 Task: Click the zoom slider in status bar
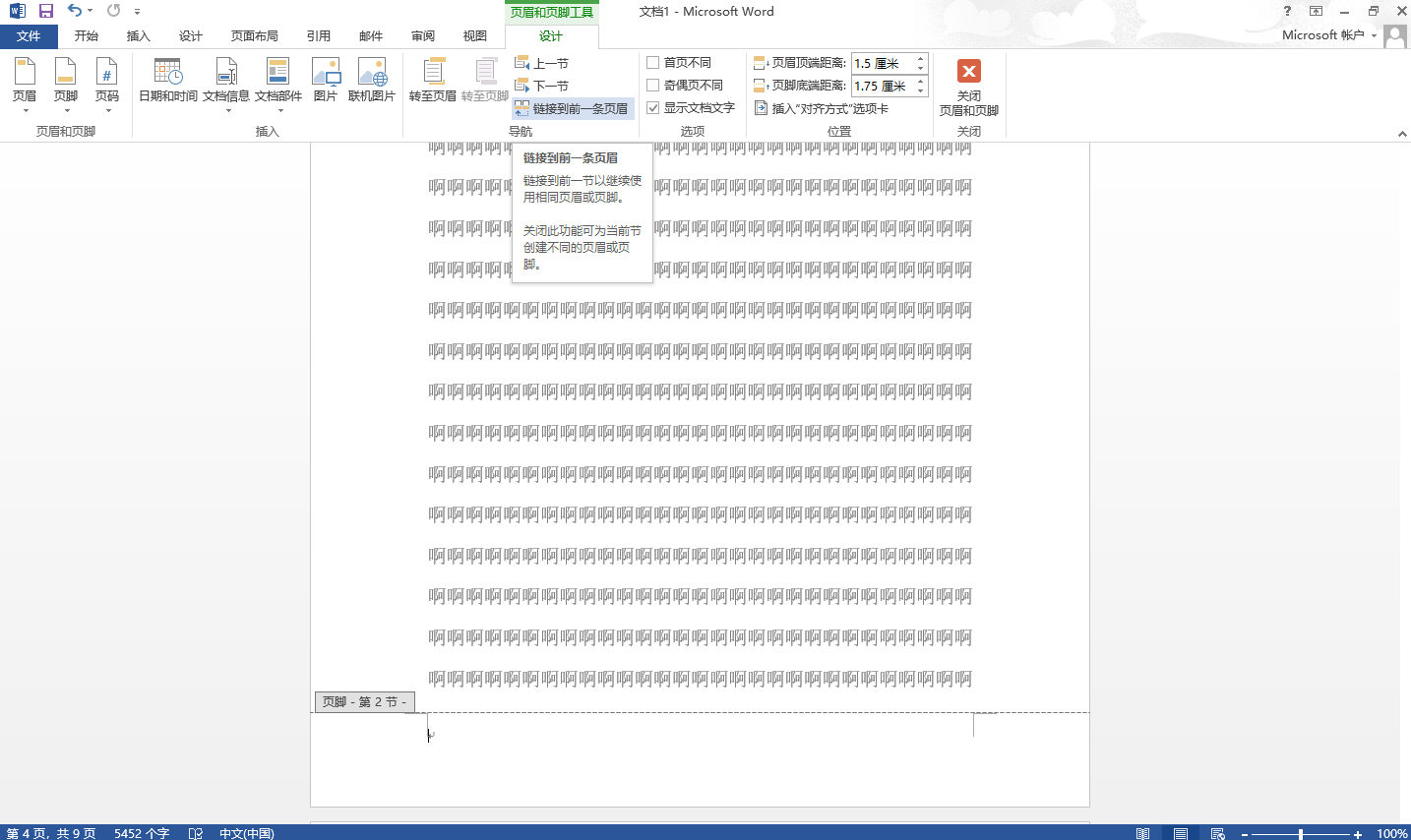(x=1300, y=834)
